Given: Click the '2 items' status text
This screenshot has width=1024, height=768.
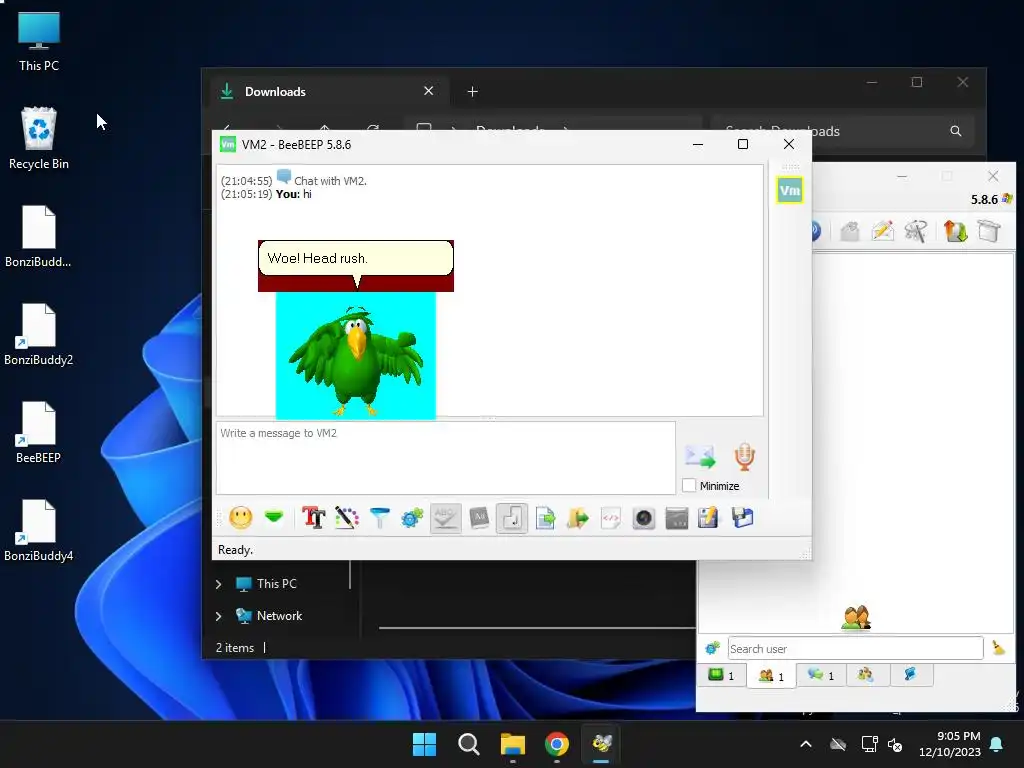Looking at the screenshot, I should (235, 648).
